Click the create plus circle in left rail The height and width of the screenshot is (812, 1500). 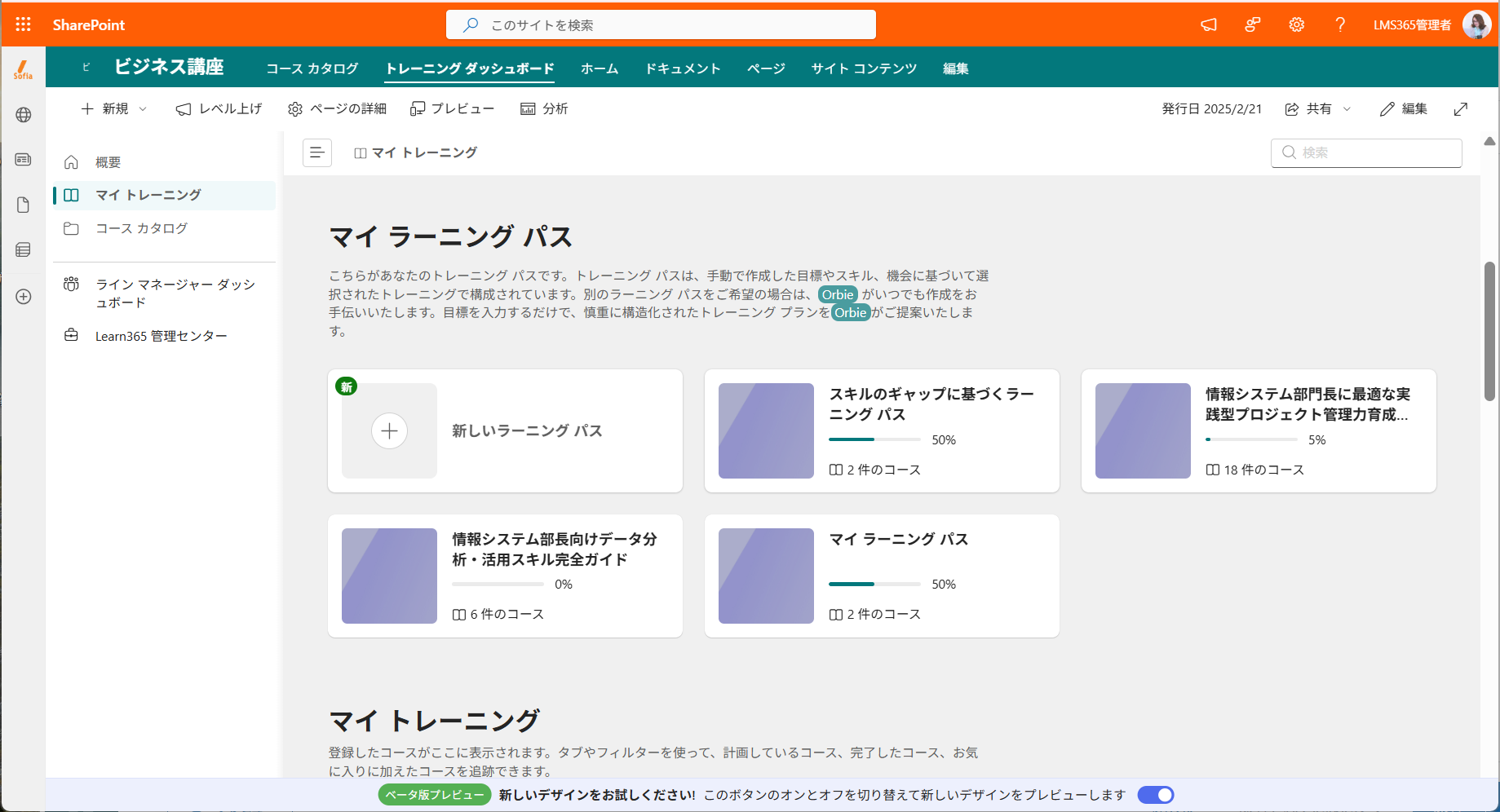click(23, 297)
